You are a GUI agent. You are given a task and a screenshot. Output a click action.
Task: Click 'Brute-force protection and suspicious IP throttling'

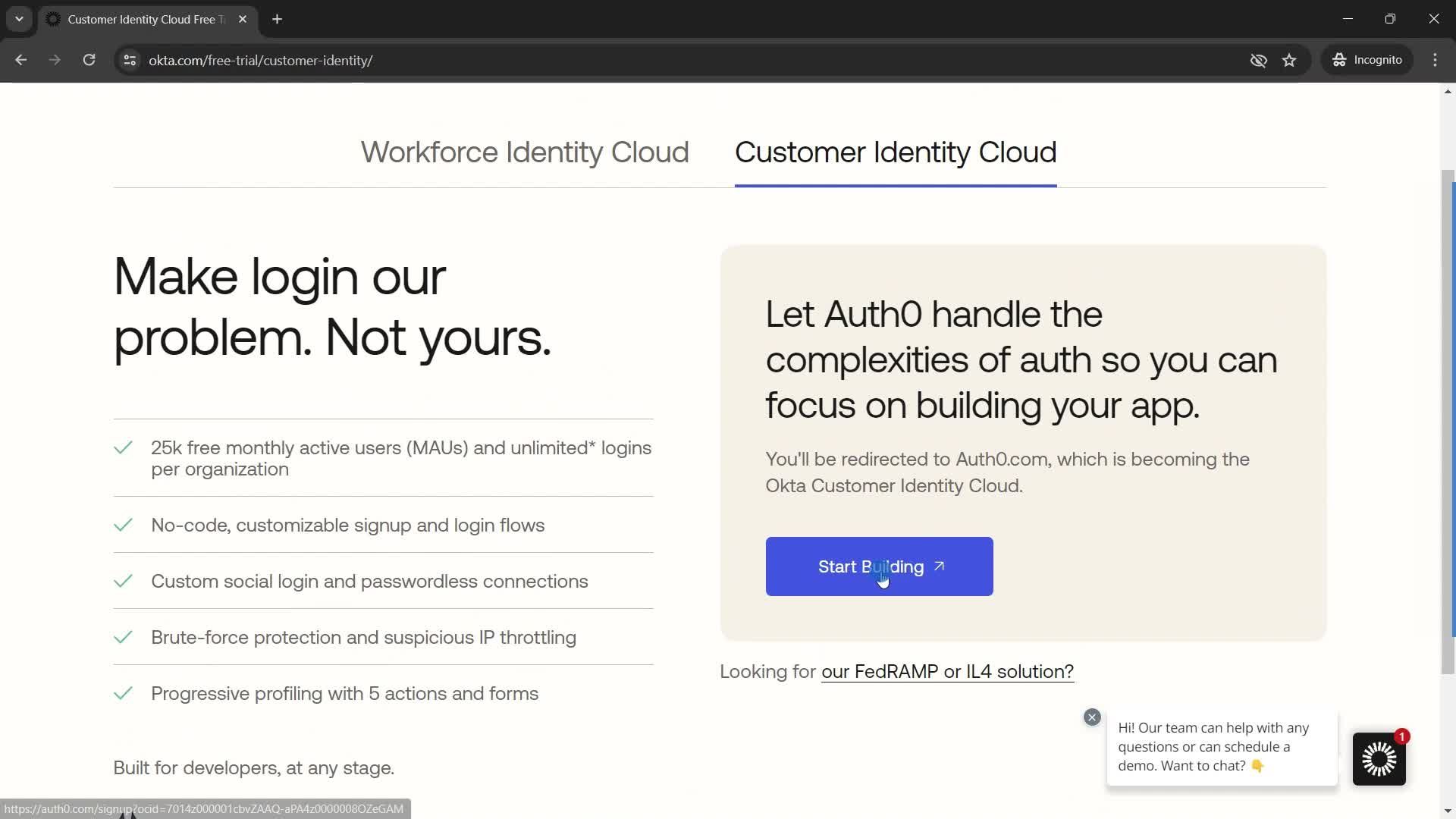[363, 637]
